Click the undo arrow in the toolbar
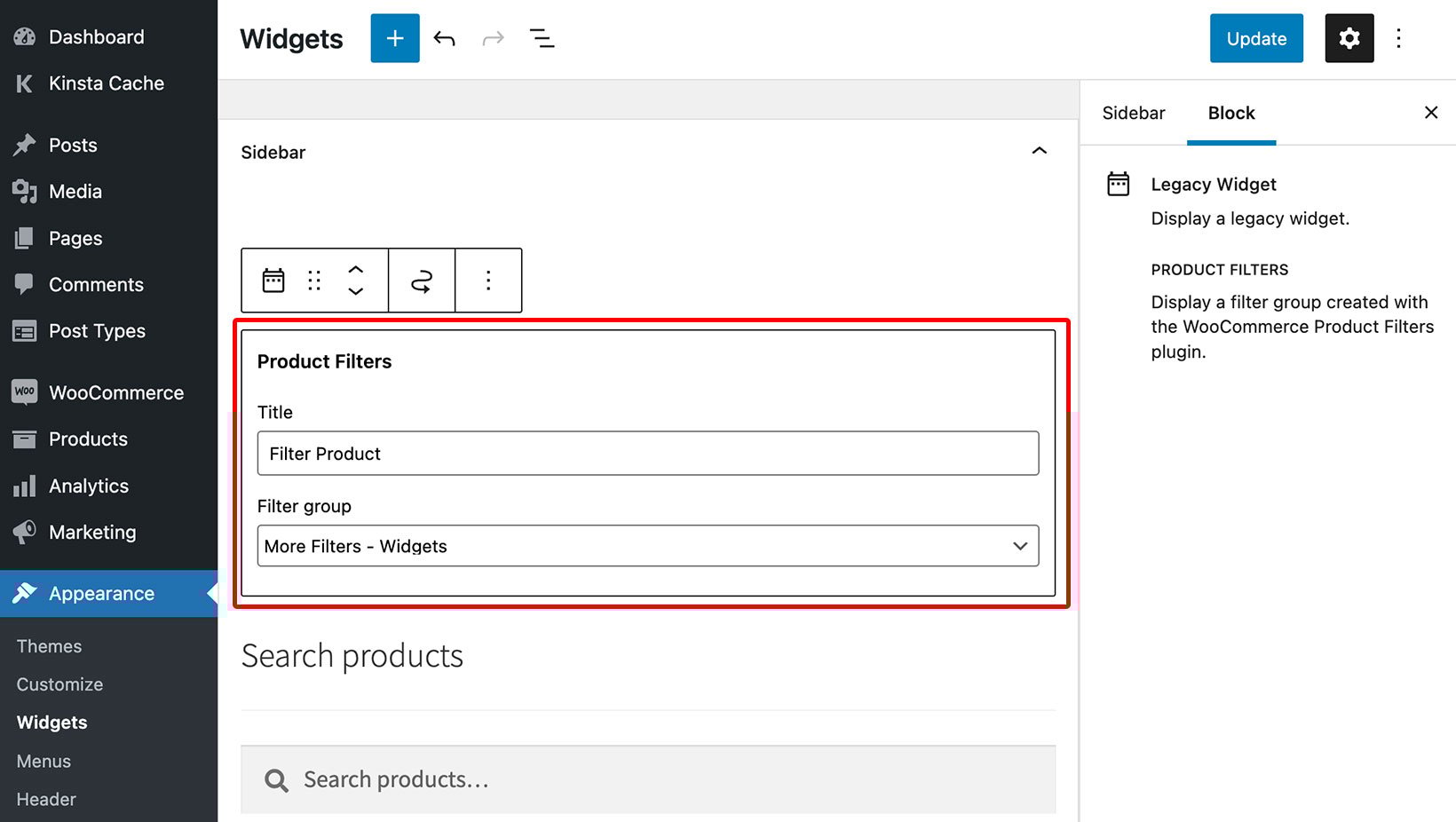 444,38
